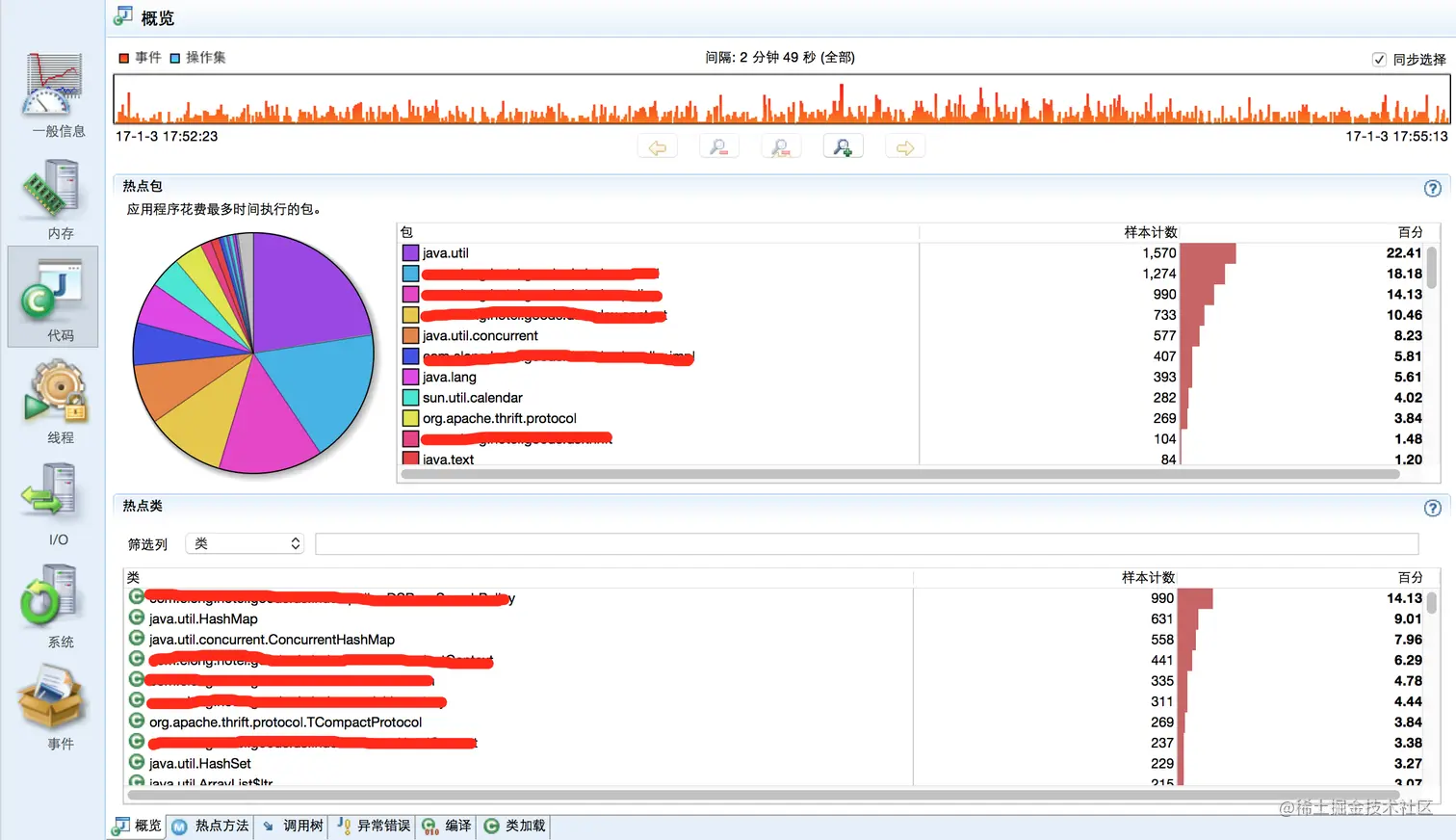Switch to the 热点方法 tab
The height and width of the screenshot is (840, 1456).
211,827
